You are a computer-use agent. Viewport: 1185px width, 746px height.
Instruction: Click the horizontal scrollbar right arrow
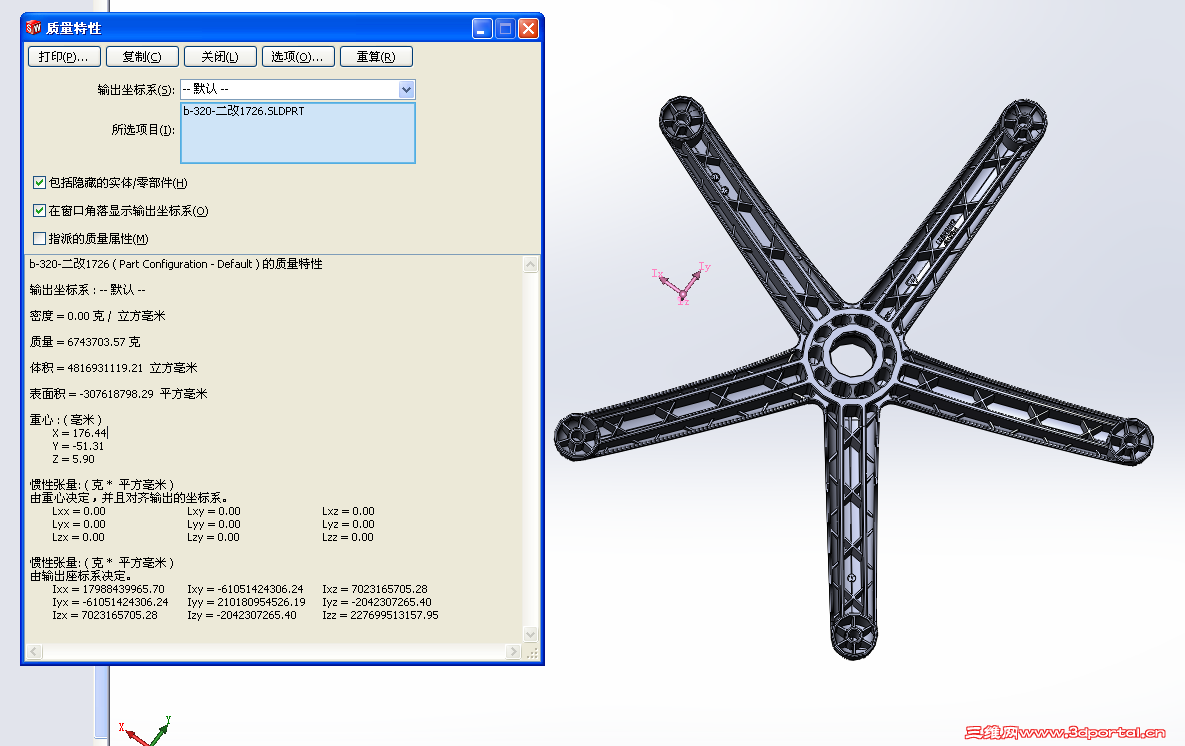tap(513, 652)
